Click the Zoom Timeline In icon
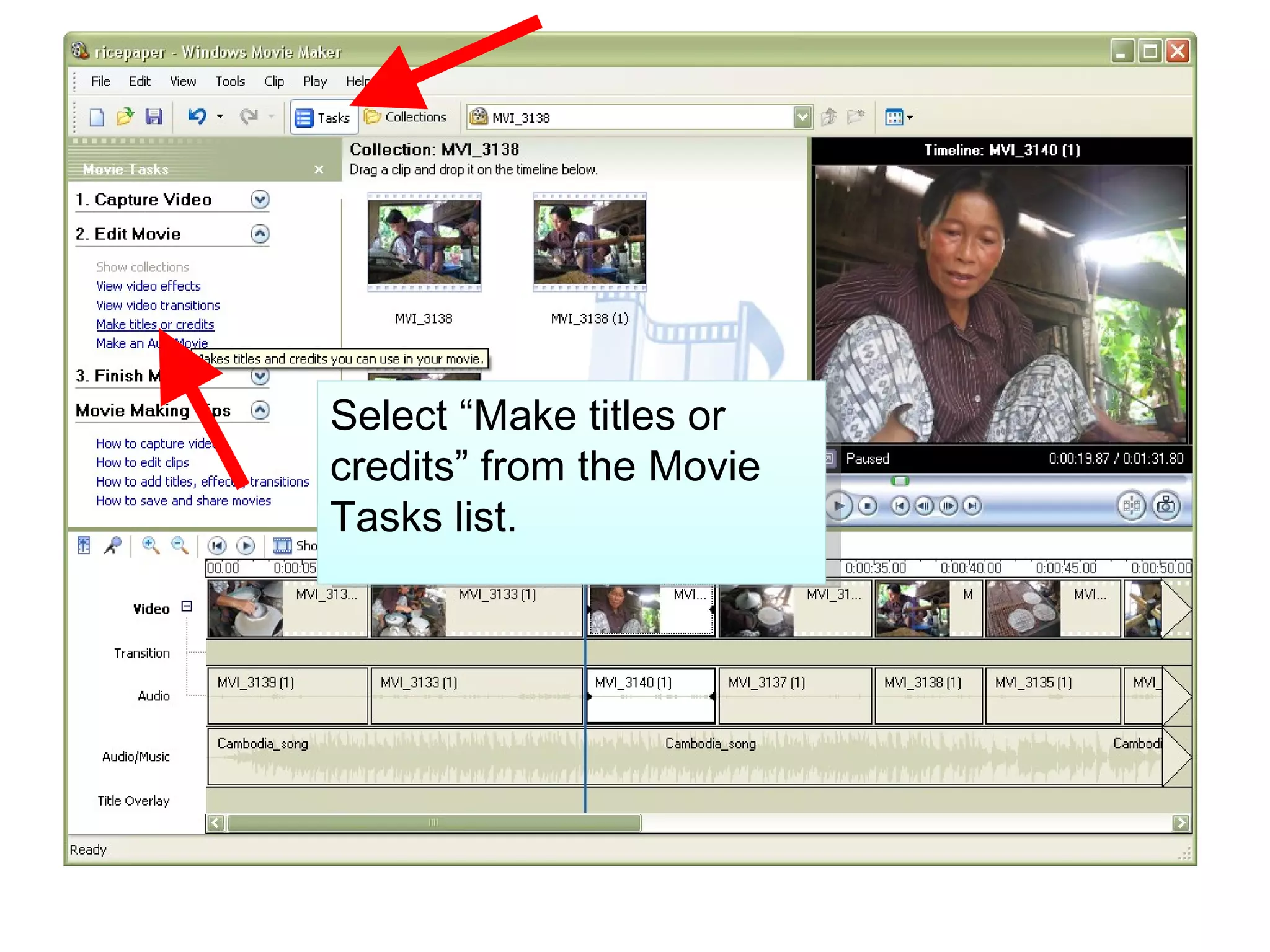 151,545
